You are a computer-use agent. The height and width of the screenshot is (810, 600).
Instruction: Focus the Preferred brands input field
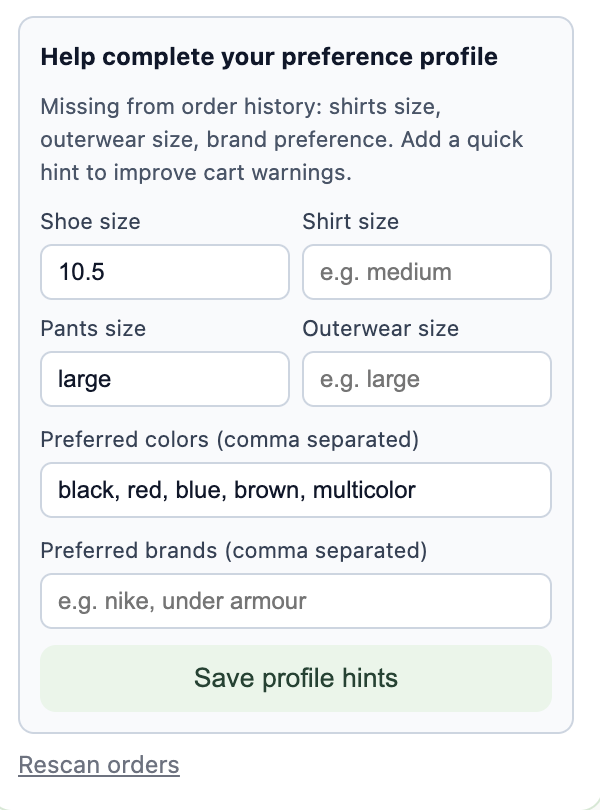coord(295,601)
